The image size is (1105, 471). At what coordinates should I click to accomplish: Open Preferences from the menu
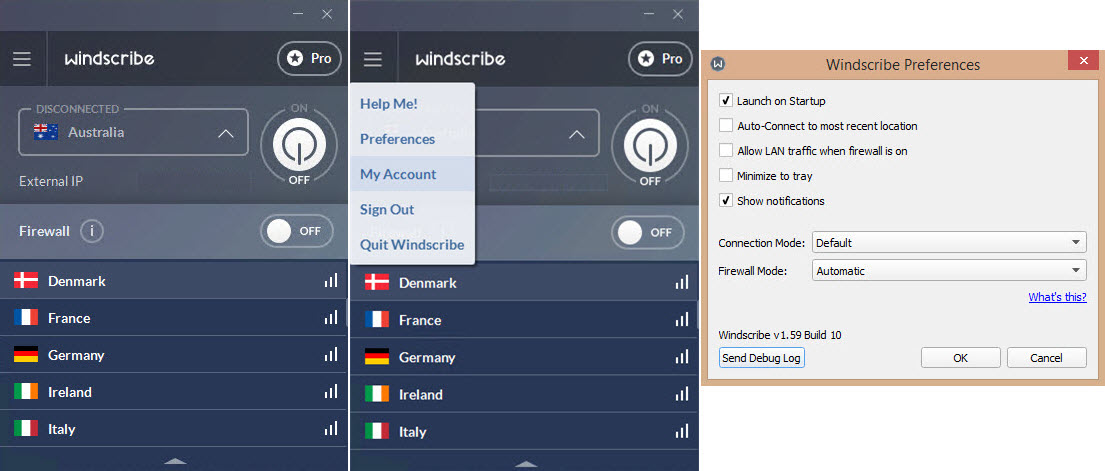click(x=412, y=139)
